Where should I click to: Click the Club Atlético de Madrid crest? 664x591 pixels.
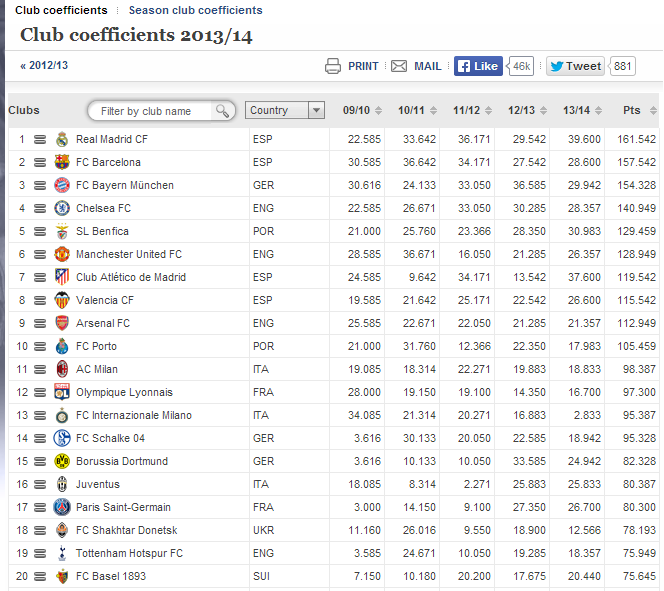tap(62, 277)
